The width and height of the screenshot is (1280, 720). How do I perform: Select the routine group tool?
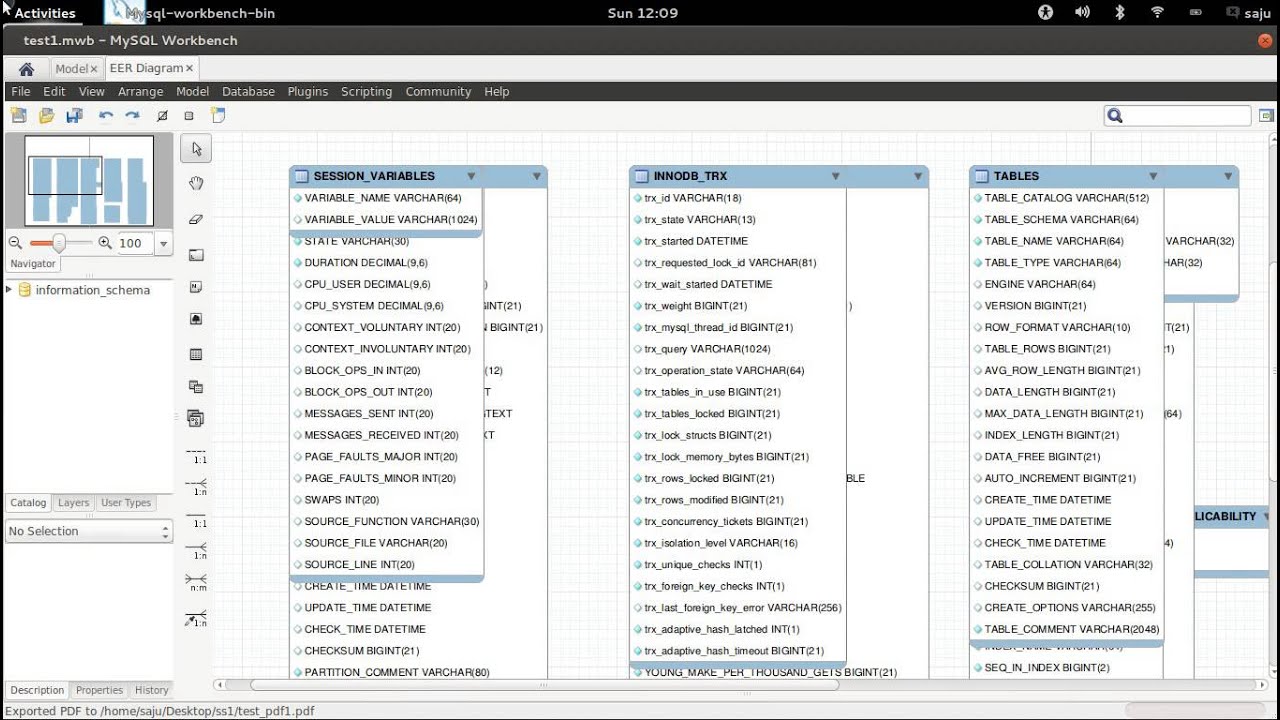point(196,418)
